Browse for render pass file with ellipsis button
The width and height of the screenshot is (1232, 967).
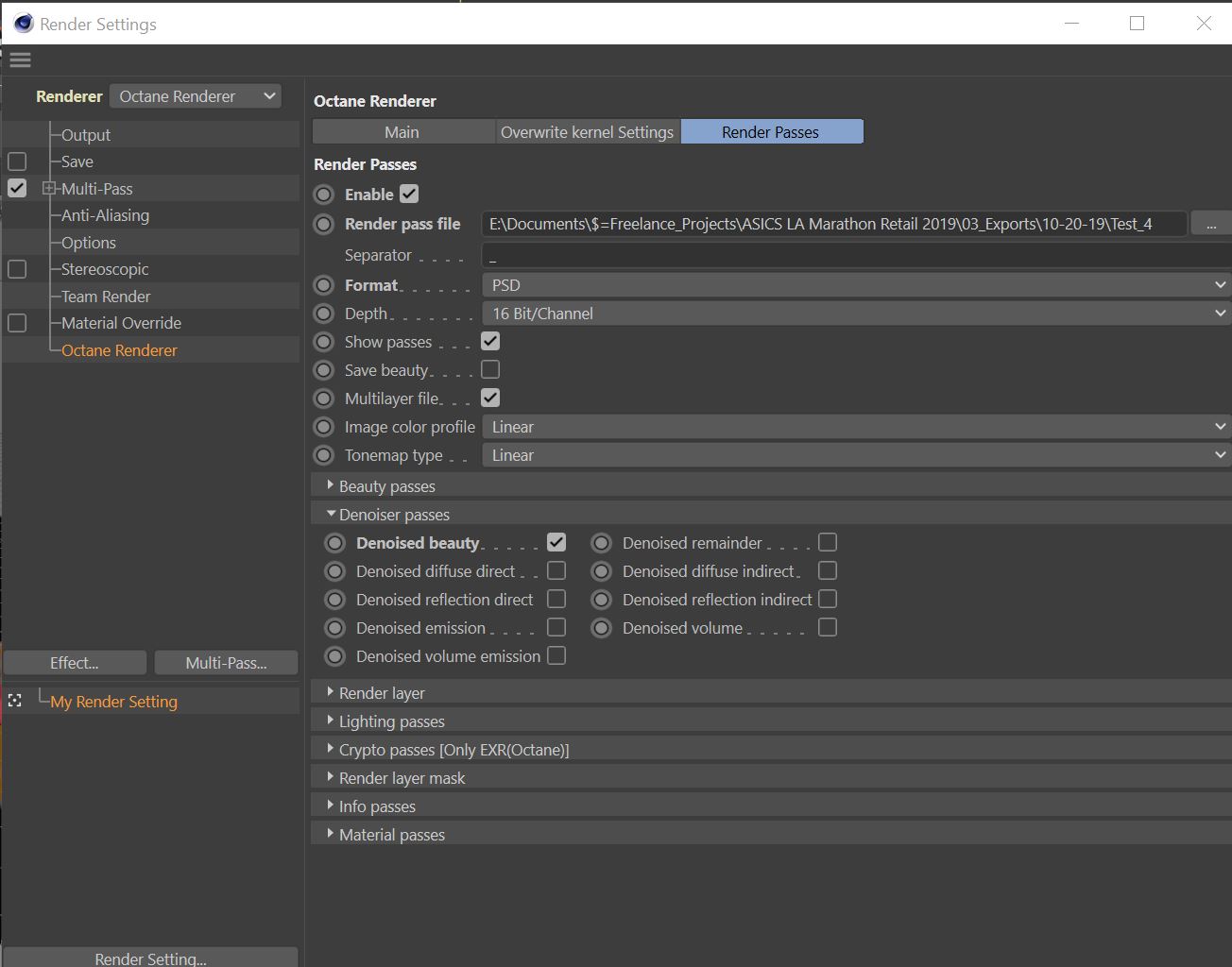1211,224
